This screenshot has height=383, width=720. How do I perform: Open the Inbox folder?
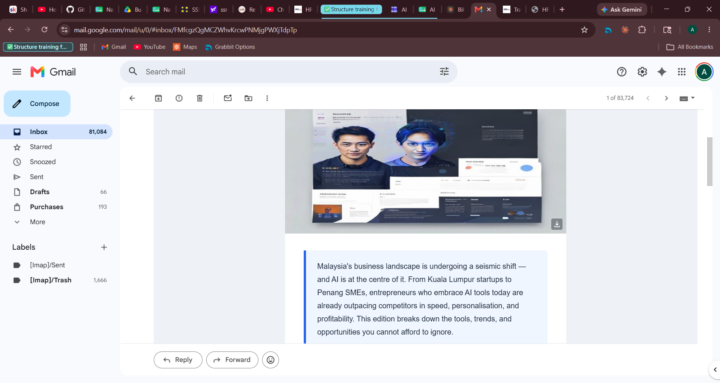click(56, 132)
